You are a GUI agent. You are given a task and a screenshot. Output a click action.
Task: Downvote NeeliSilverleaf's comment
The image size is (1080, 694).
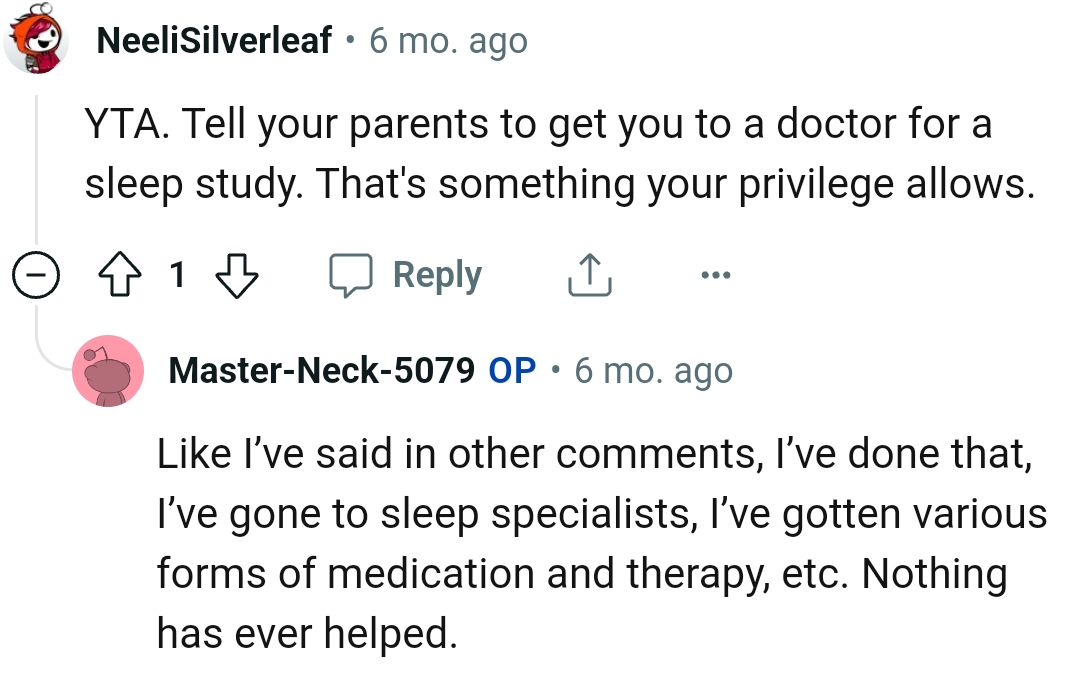237,275
